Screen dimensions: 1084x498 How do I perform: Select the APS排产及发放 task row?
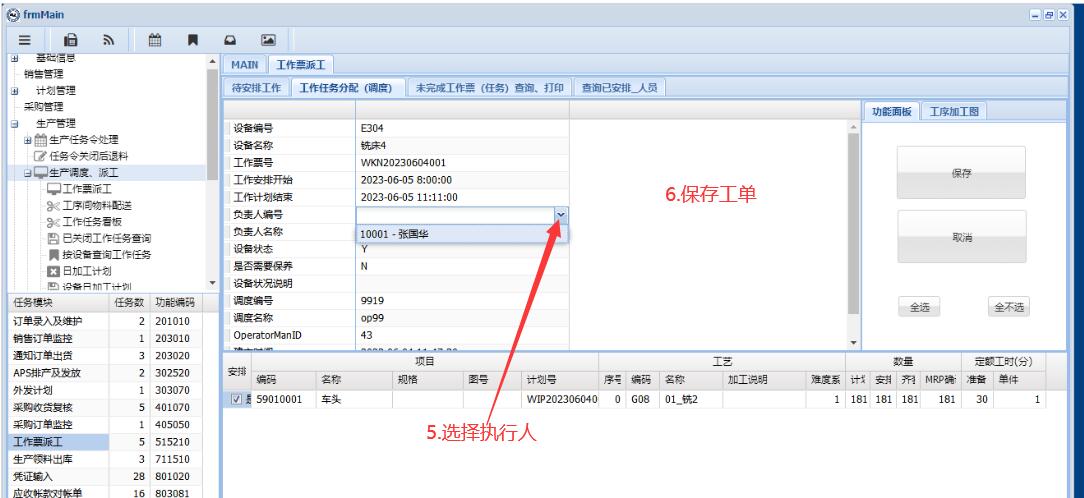(106, 373)
